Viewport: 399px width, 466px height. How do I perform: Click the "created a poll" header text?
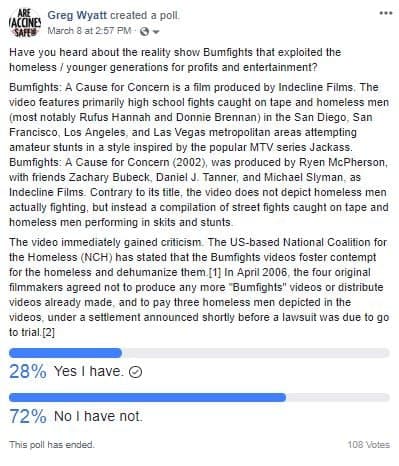point(145,15)
